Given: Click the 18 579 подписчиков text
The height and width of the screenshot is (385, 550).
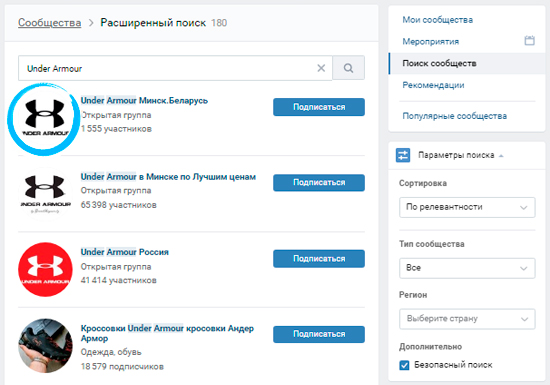Looking at the screenshot, I should [122, 367].
